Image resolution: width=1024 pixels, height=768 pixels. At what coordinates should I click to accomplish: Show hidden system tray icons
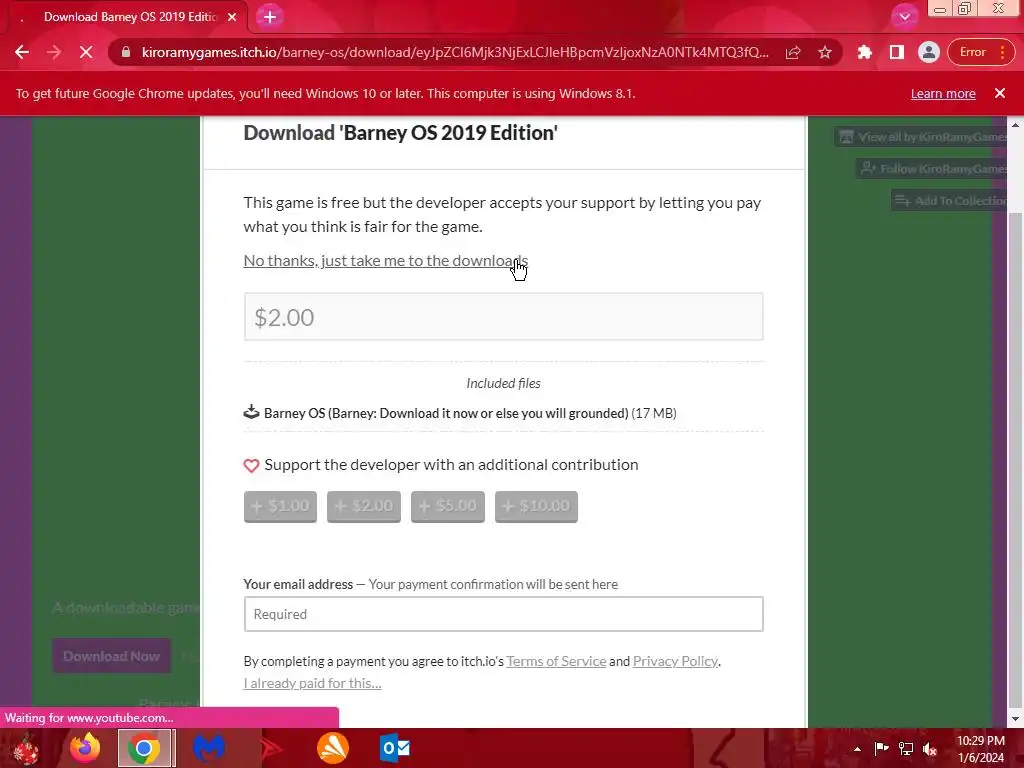tap(857, 749)
